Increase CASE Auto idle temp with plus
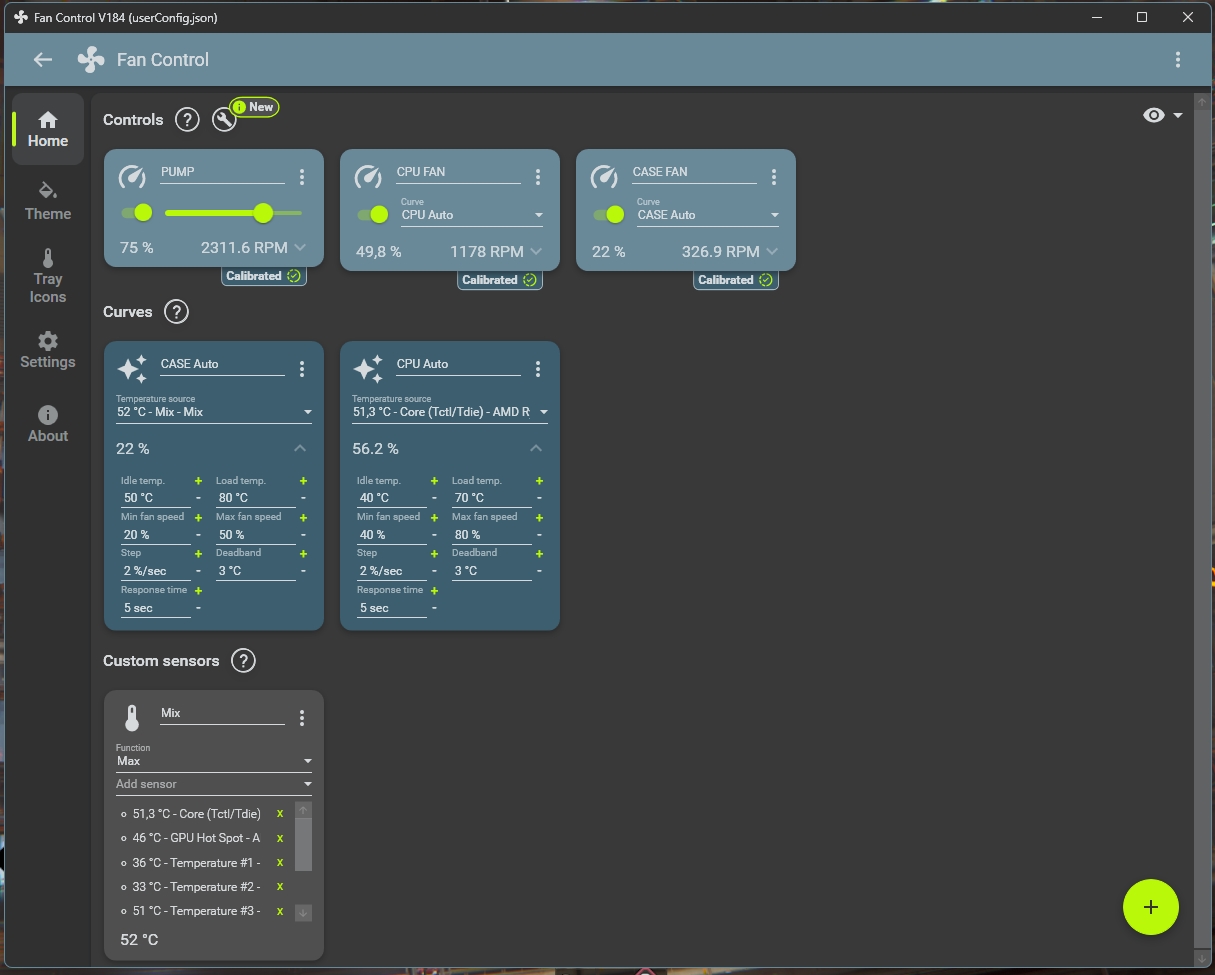Viewport: 1215px width, 975px height. pyautogui.click(x=198, y=481)
